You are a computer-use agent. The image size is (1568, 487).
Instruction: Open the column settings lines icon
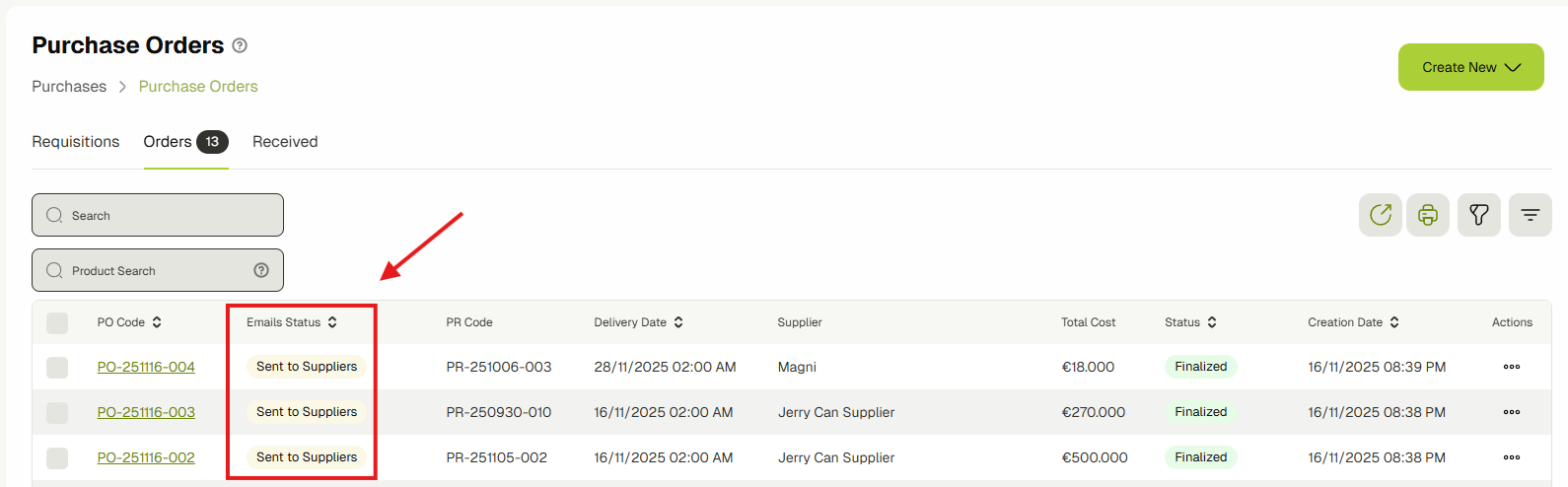[1530, 215]
